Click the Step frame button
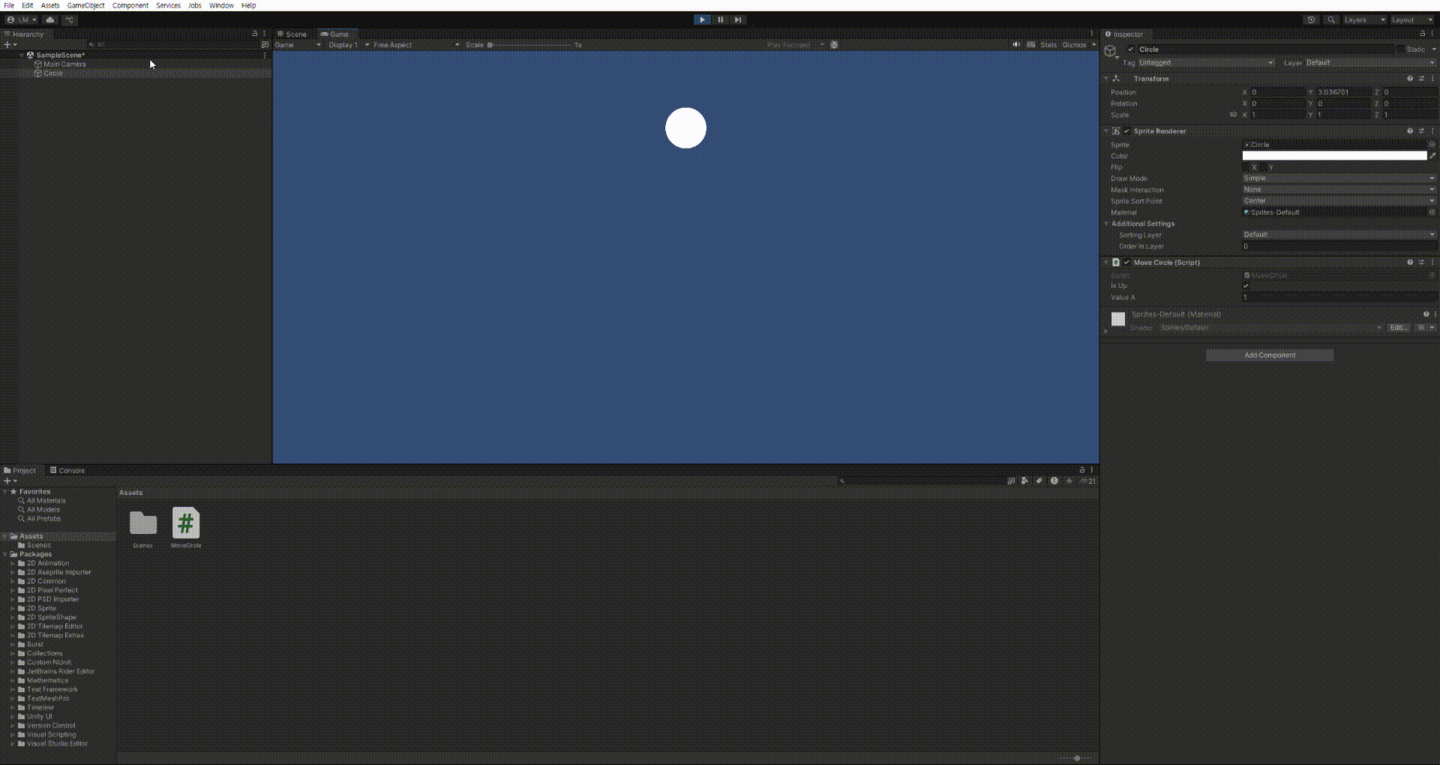 [x=738, y=19]
